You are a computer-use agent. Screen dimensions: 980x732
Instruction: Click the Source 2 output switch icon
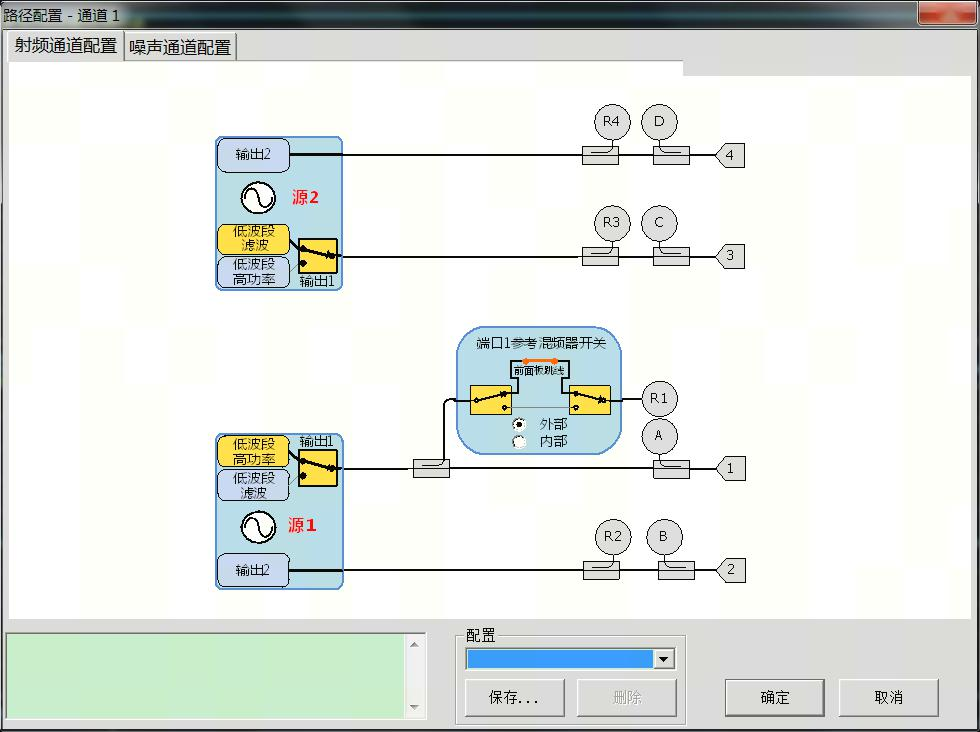[318, 256]
